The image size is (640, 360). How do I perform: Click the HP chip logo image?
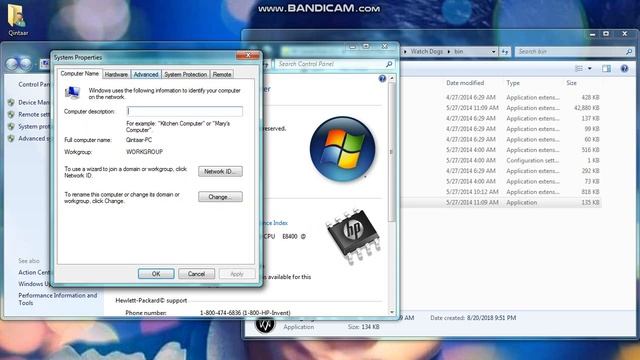(353, 236)
